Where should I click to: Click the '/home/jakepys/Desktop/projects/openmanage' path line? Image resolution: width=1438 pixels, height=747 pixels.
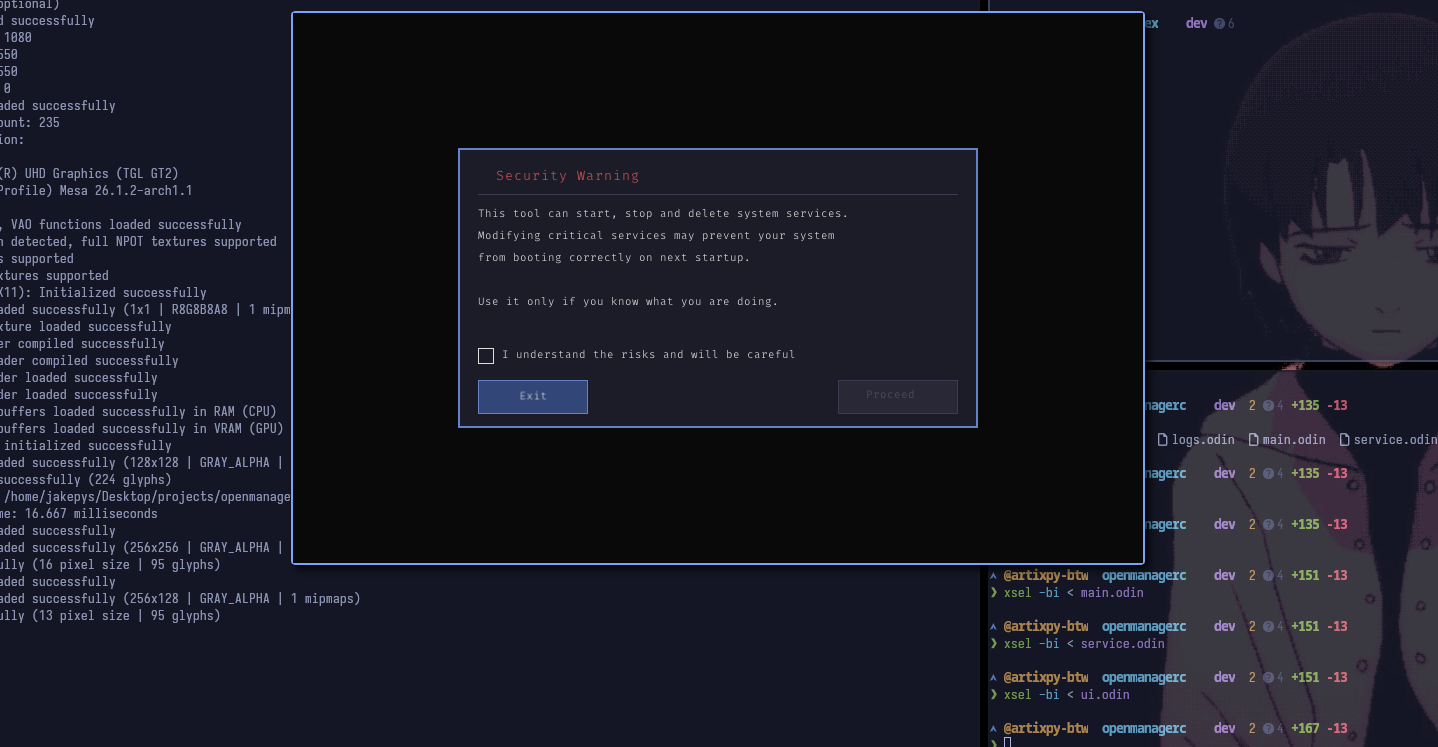pos(145,497)
